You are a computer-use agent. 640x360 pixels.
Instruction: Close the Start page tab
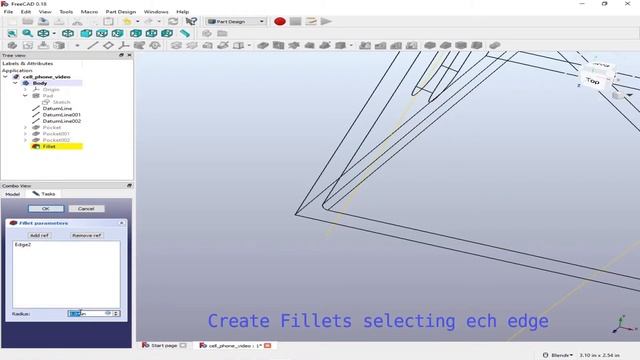[x=183, y=346]
